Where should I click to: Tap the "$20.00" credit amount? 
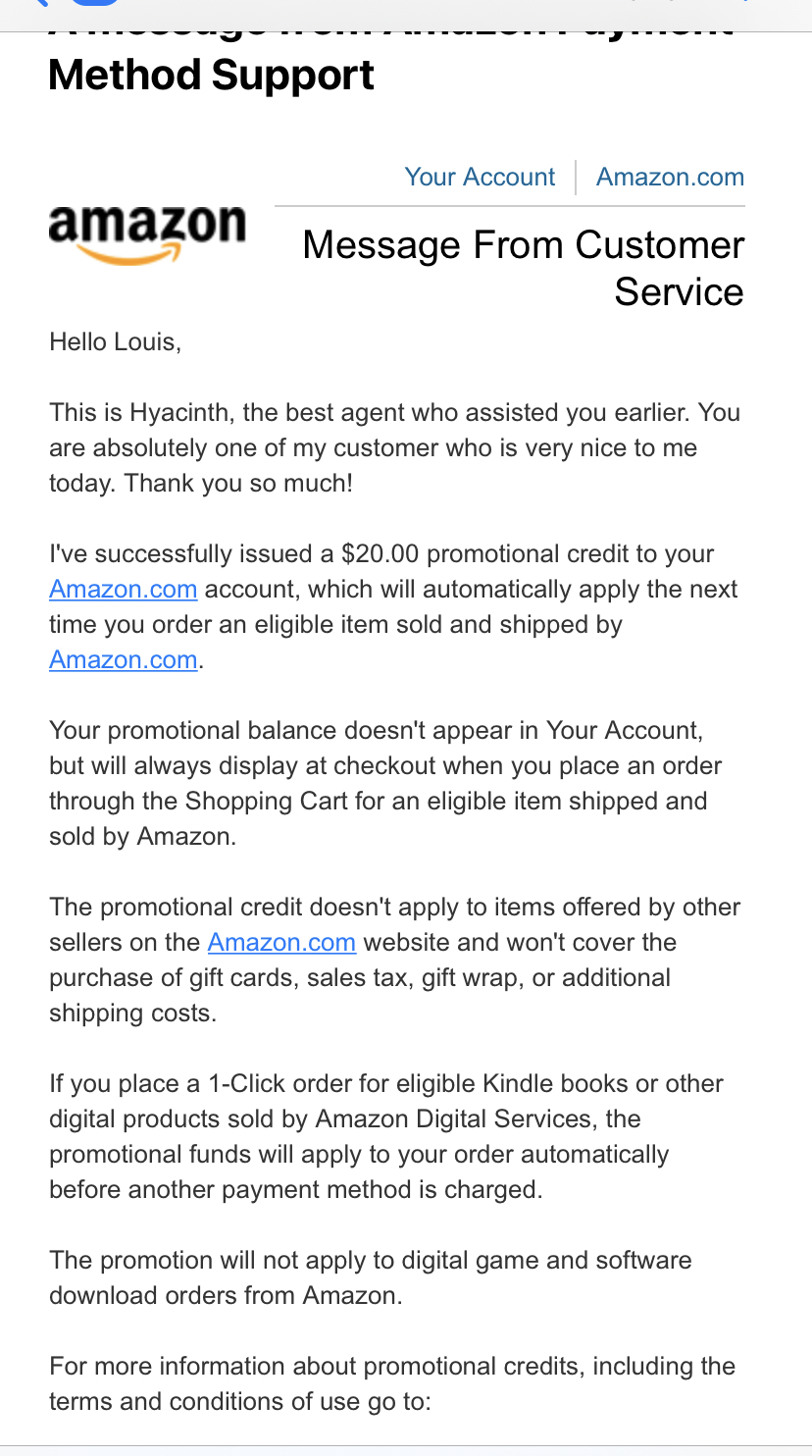coord(381,554)
